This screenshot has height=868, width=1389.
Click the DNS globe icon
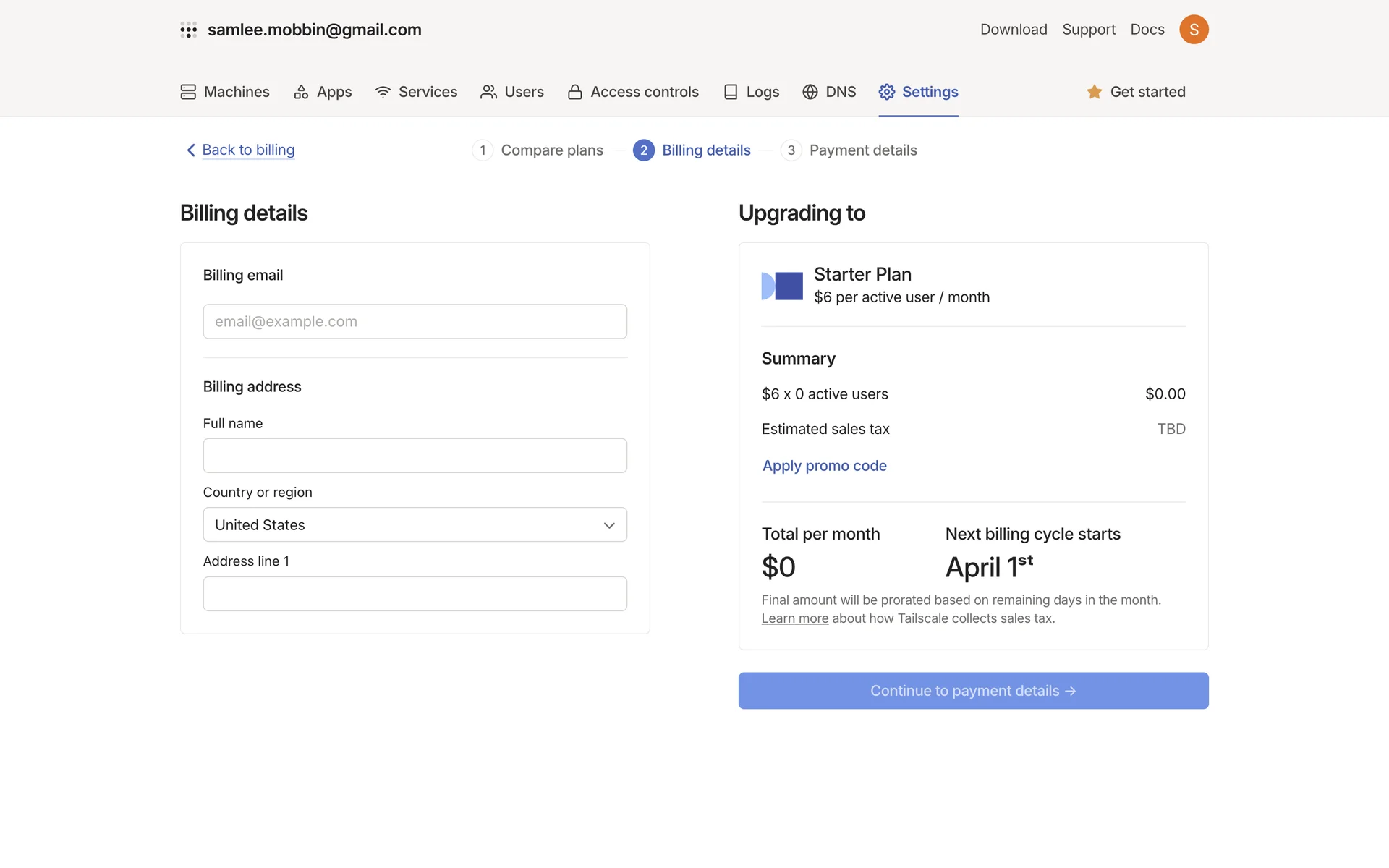coord(810,92)
